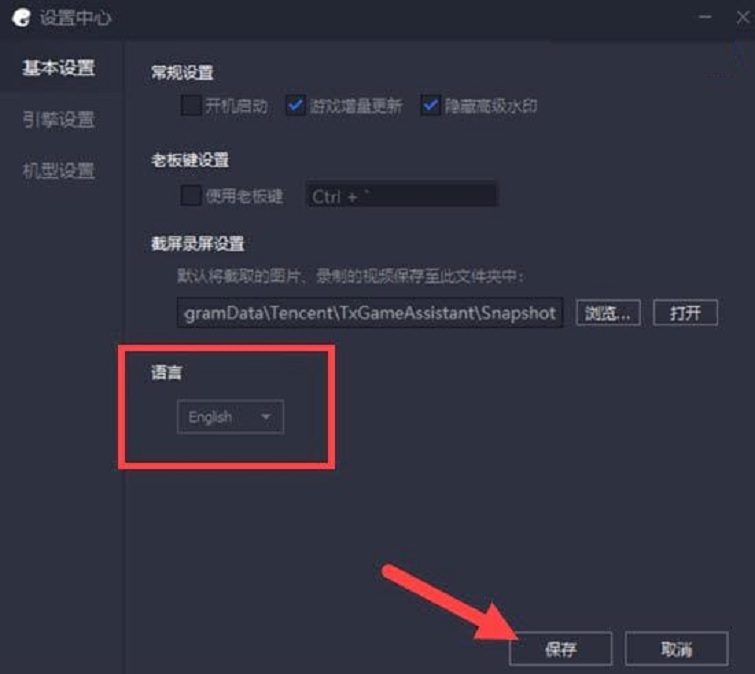Minimize the 设置中心 window
Image resolution: width=755 pixels, height=674 pixels.
point(705,17)
